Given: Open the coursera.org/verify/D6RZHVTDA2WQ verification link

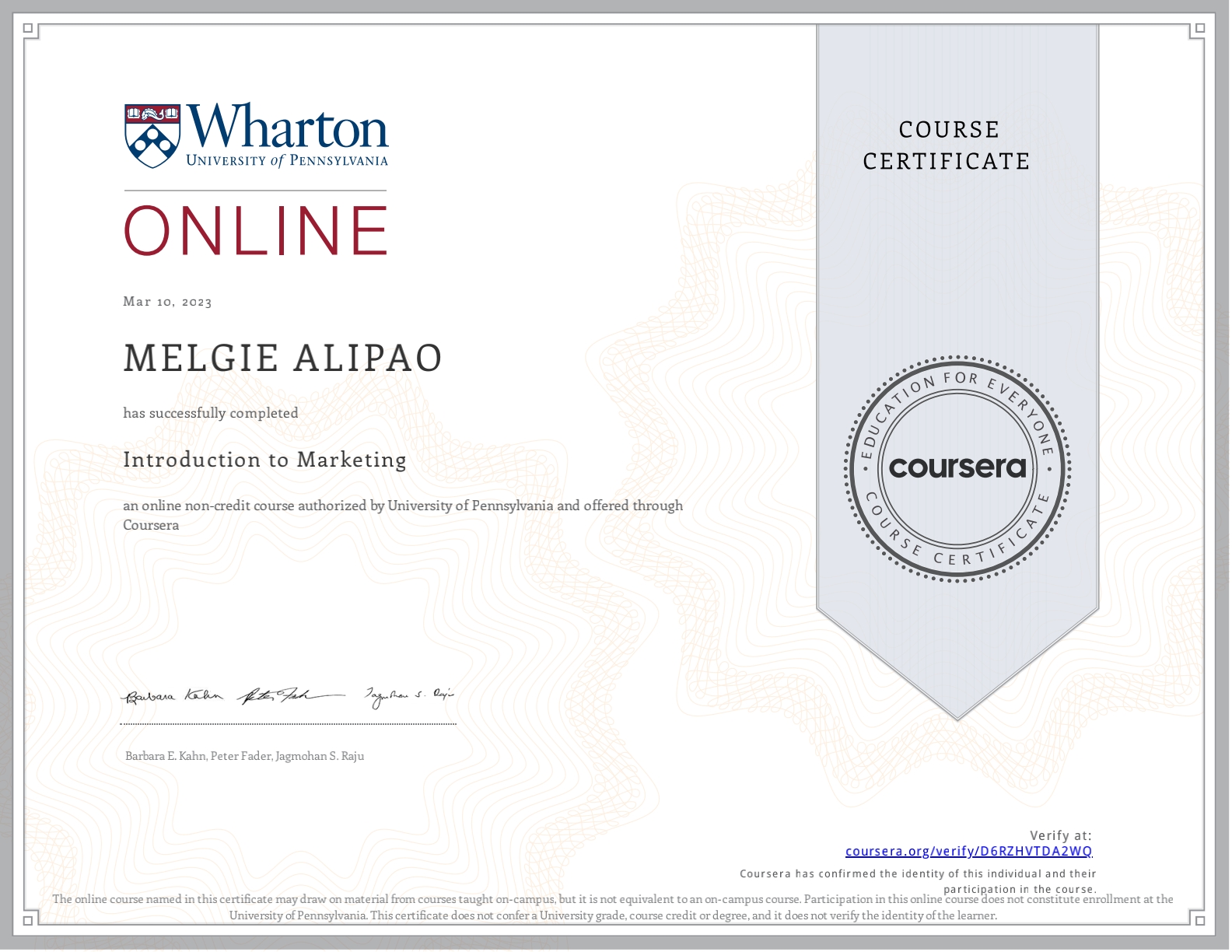Looking at the screenshot, I should pyautogui.click(x=968, y=851).
